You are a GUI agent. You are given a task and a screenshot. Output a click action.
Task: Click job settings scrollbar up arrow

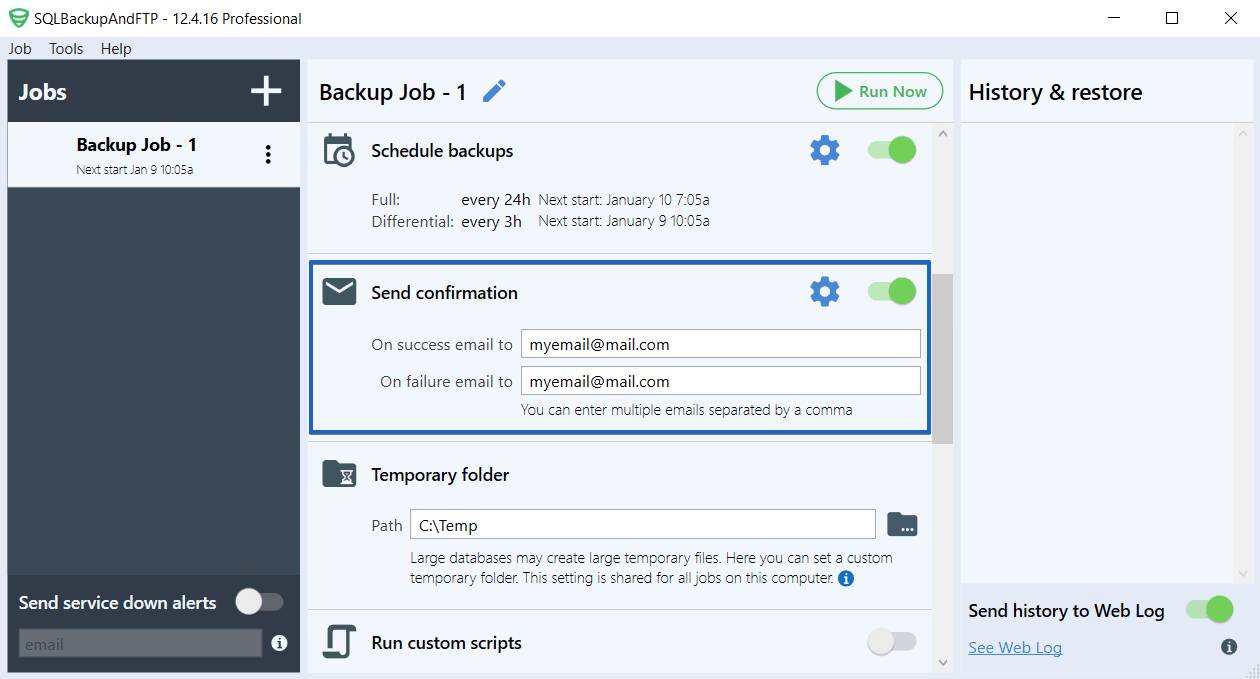click(943, 134)
